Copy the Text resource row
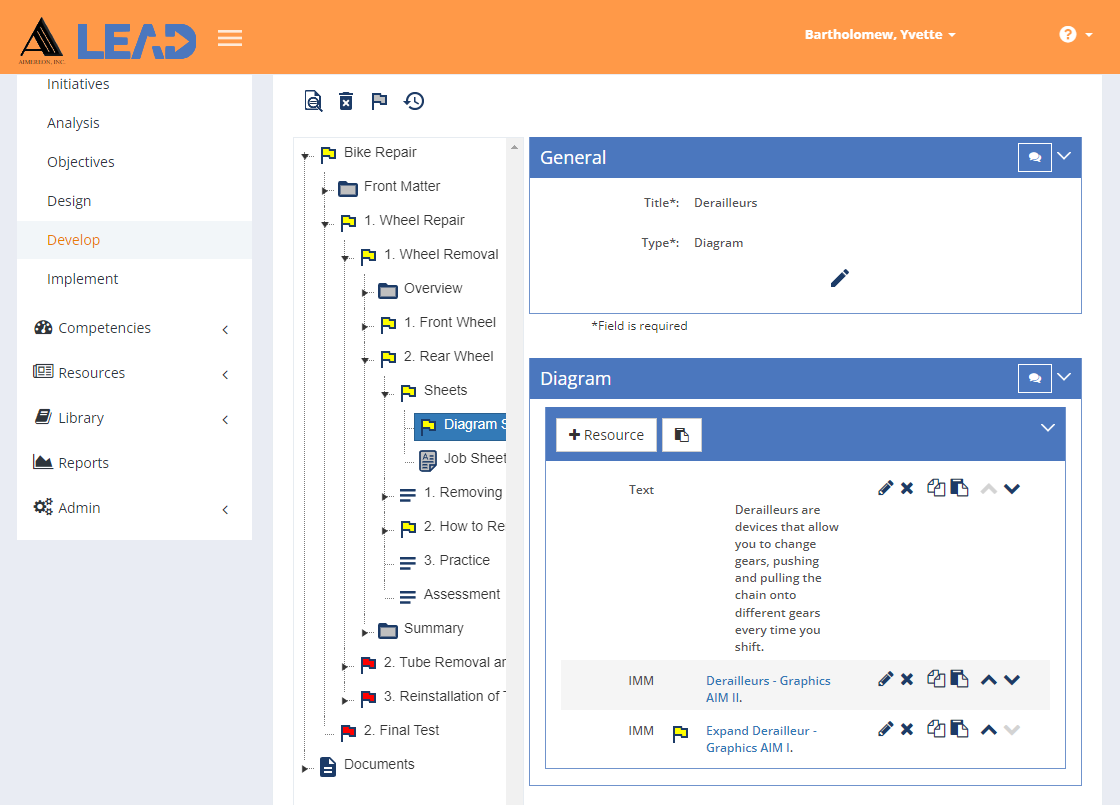Image resolution: width=1120 pixels, height=805 pixels. point(936,488)
